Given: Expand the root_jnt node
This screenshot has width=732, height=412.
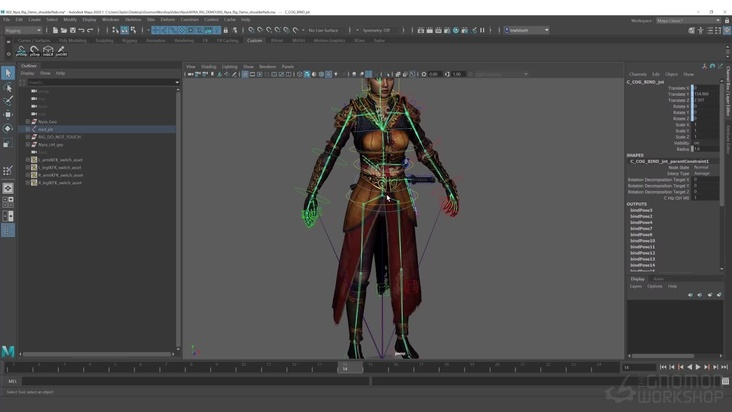Looking at the screenshot, I should 28,129.
